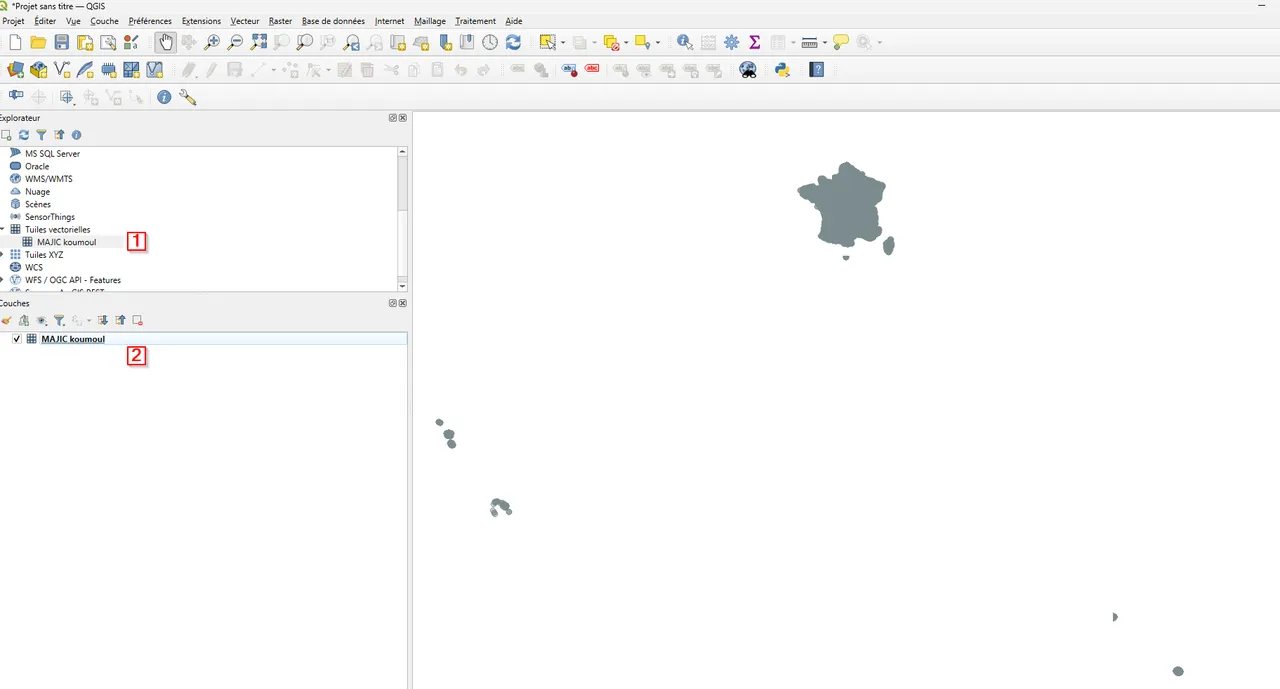Screen dimensions: 1280x689
Task: Open a project with the folder icon
Action: (38, 42)
